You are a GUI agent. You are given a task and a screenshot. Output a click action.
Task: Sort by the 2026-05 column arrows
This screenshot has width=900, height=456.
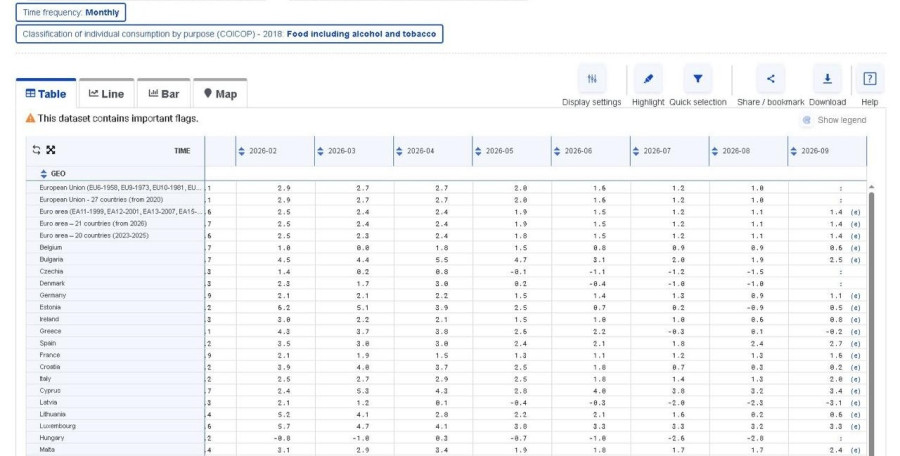[x=478, y=151]
